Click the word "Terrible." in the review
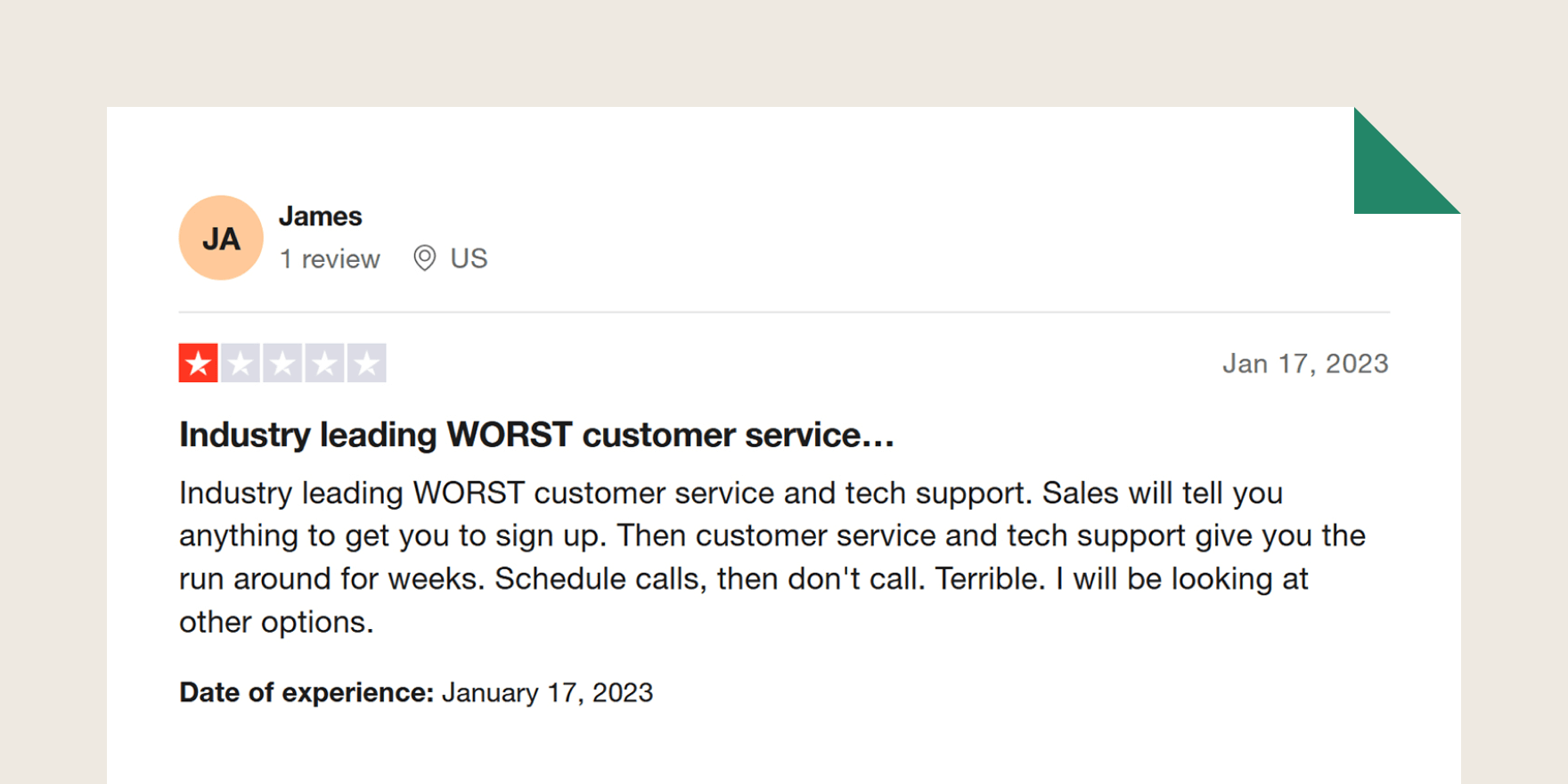1568x784 pixels. pyautogui.click(x=989, y=579)
